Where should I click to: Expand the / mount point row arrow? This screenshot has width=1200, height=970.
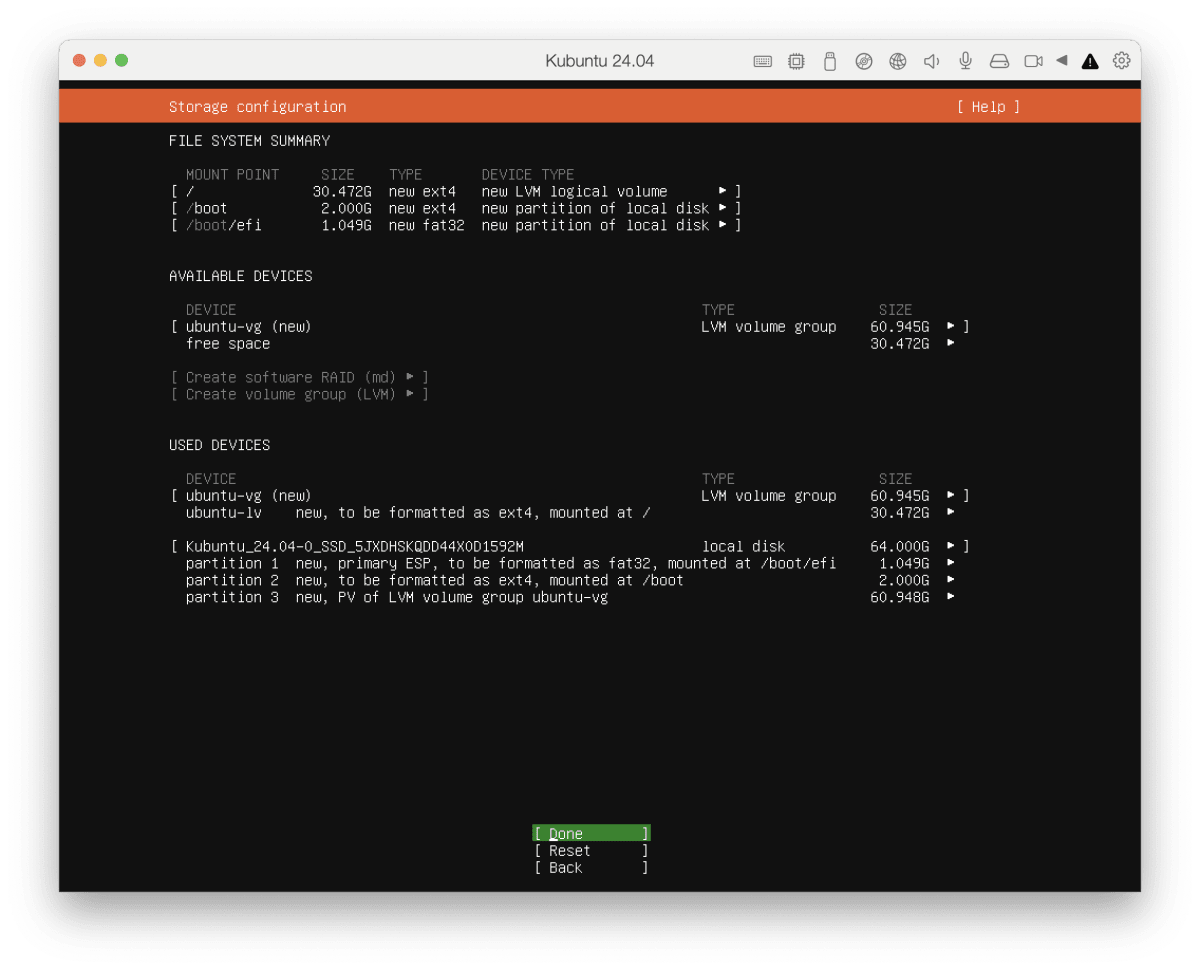pos(723,191)
